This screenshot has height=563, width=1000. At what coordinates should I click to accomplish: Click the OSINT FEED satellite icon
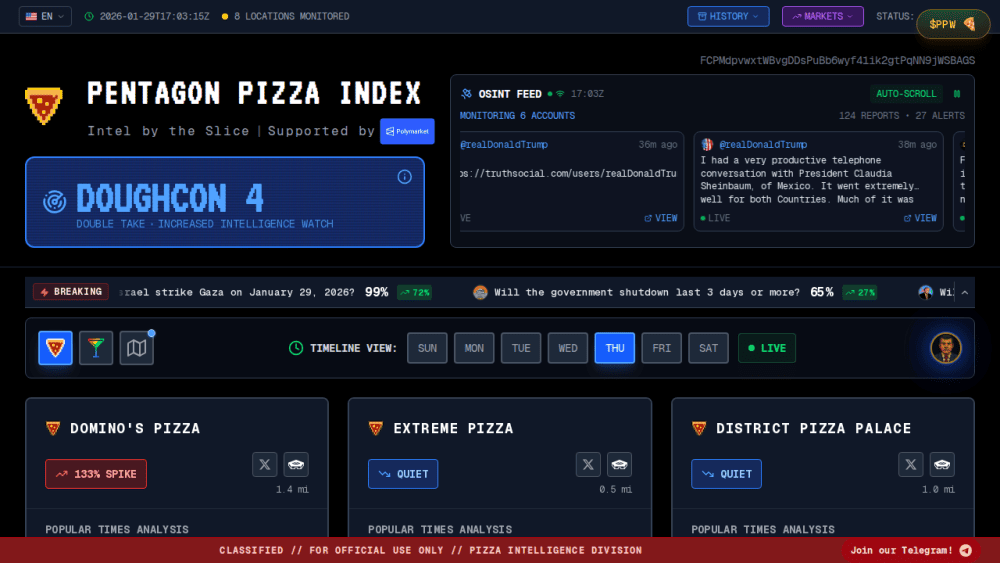(466, 94)
